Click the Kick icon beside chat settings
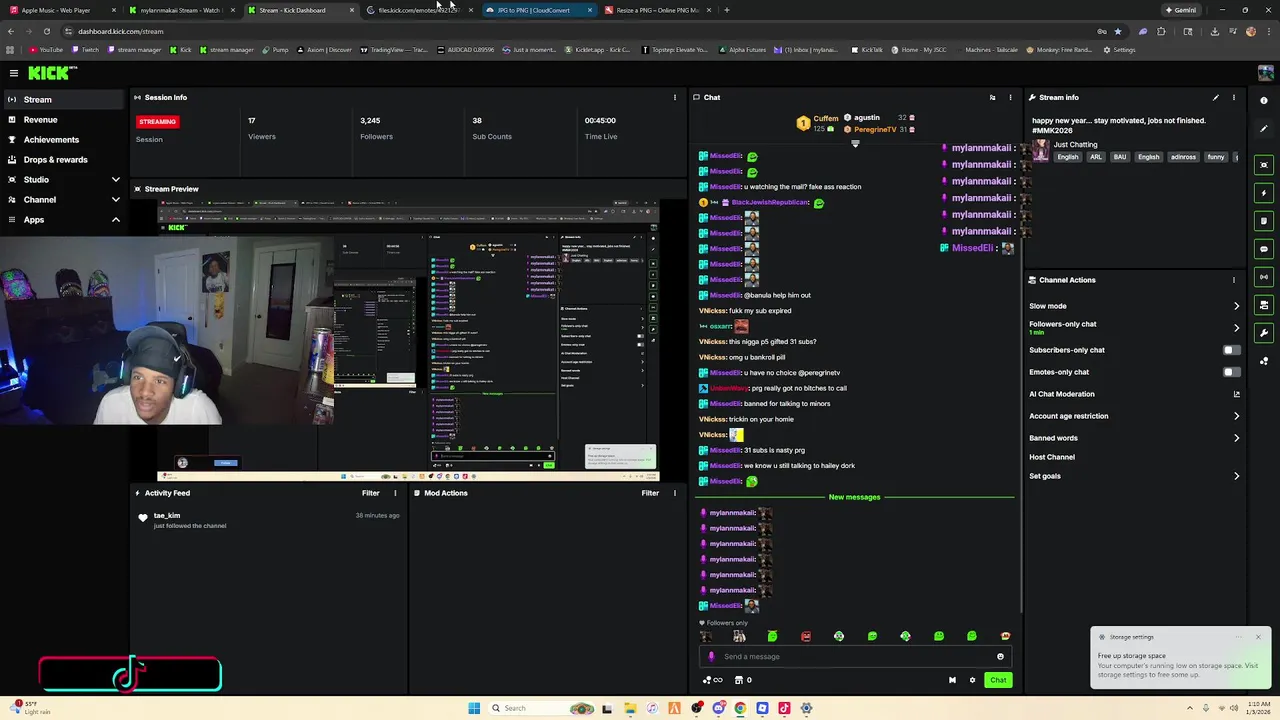 coord(952,680)
